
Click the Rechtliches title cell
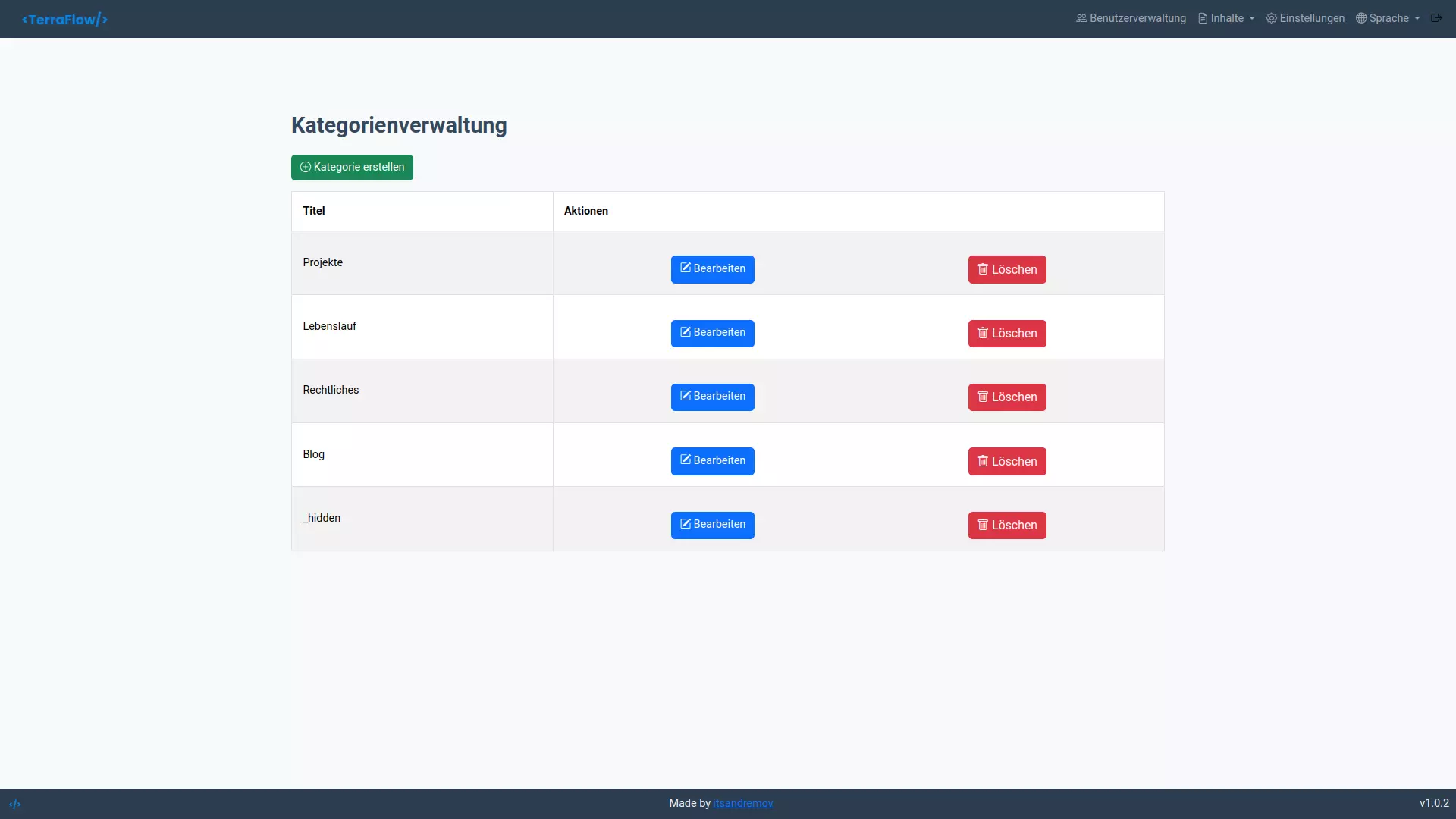pyautogui.click(x=422, y=391)
